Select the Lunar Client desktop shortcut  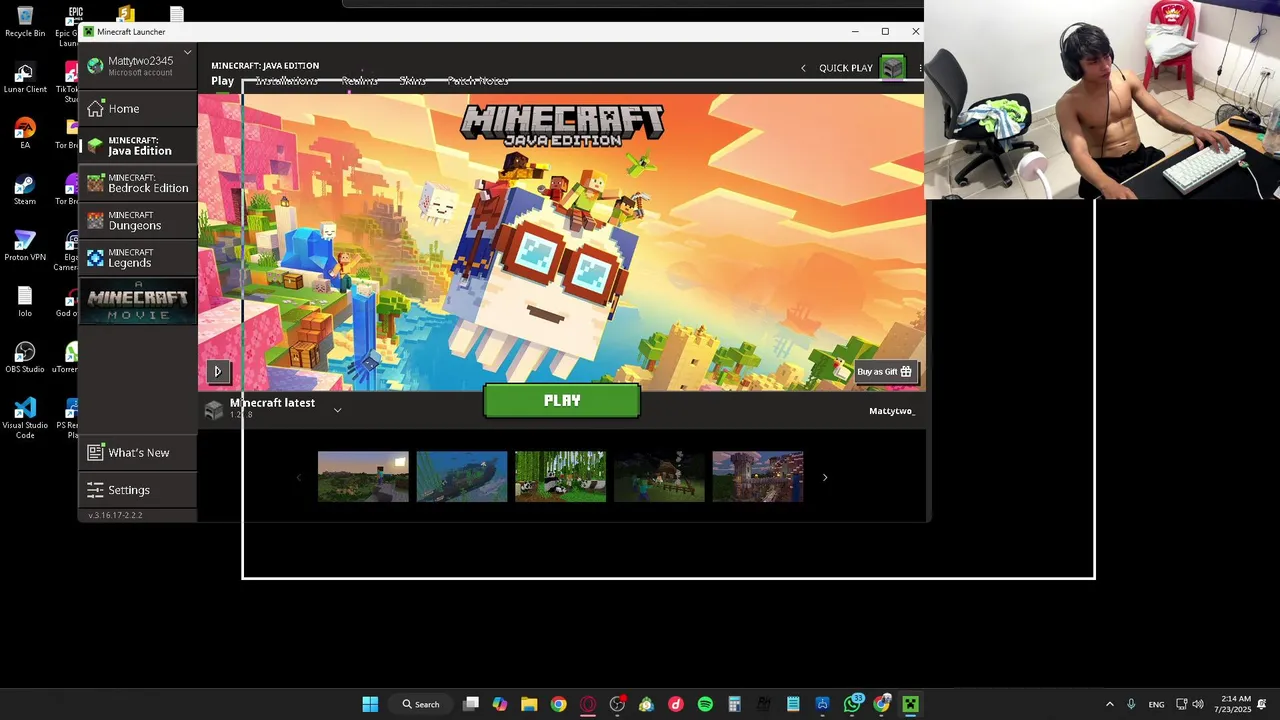(x=25, y=79)
